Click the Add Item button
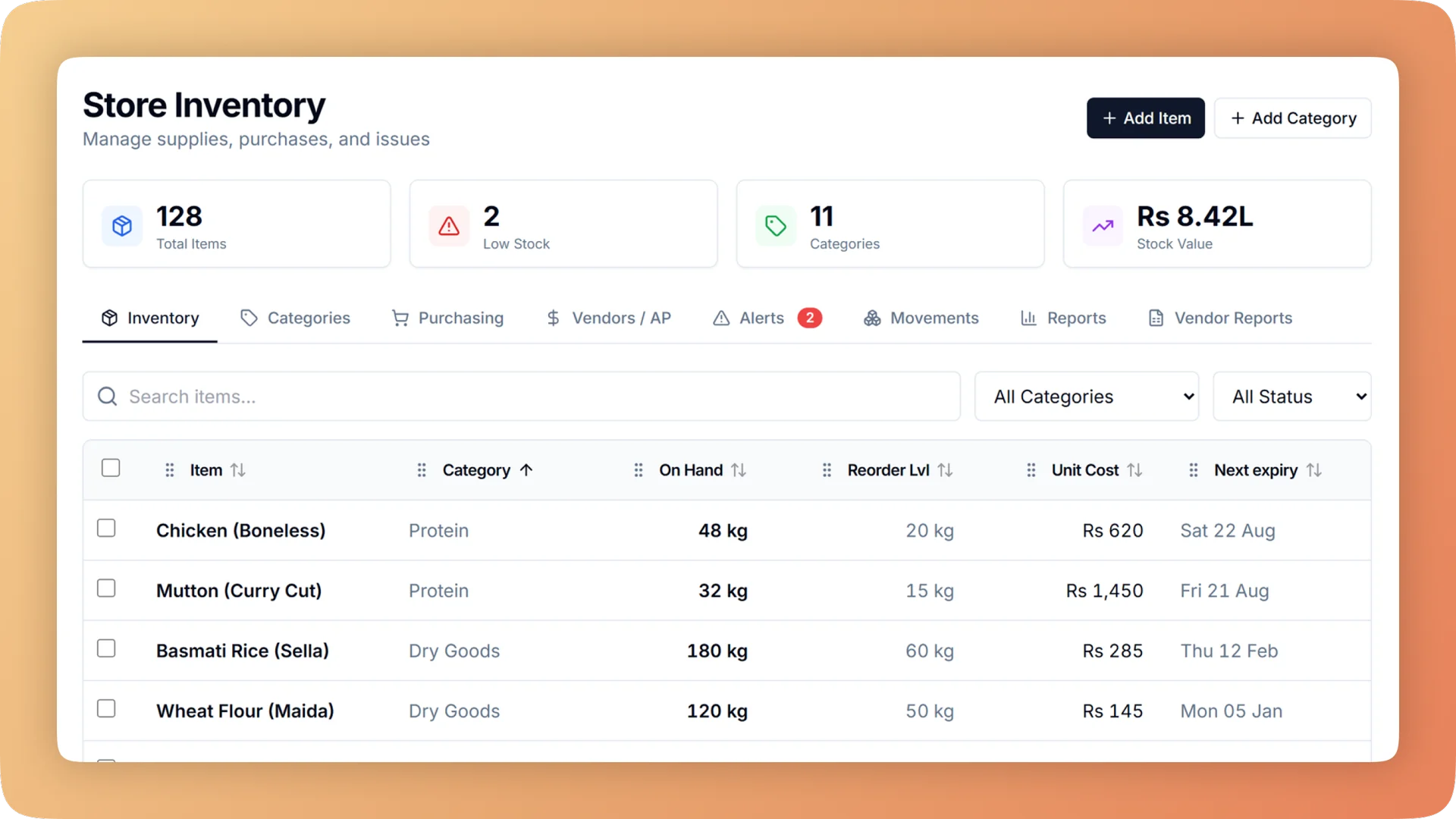 (x=1146, y=118)
